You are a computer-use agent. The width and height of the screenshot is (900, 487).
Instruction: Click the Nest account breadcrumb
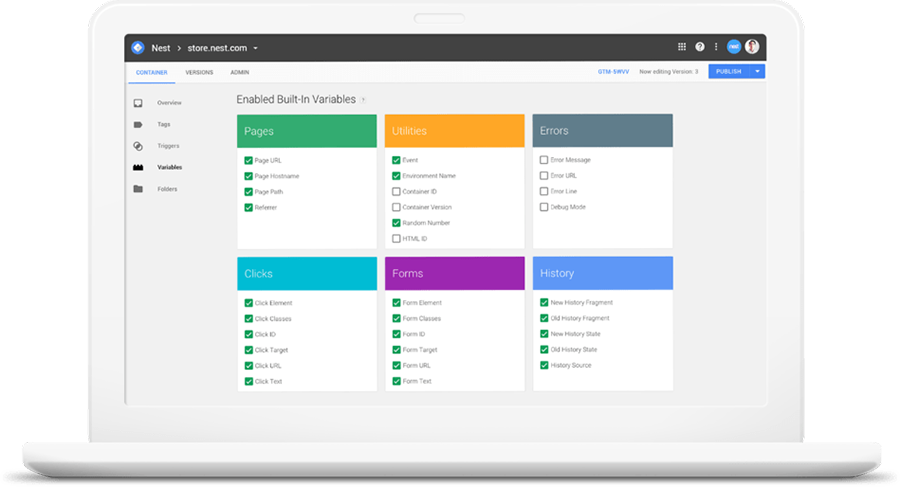point(160,48)
